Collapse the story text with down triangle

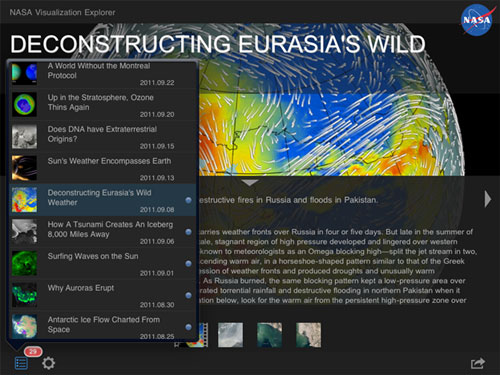(x=250, y=183)
